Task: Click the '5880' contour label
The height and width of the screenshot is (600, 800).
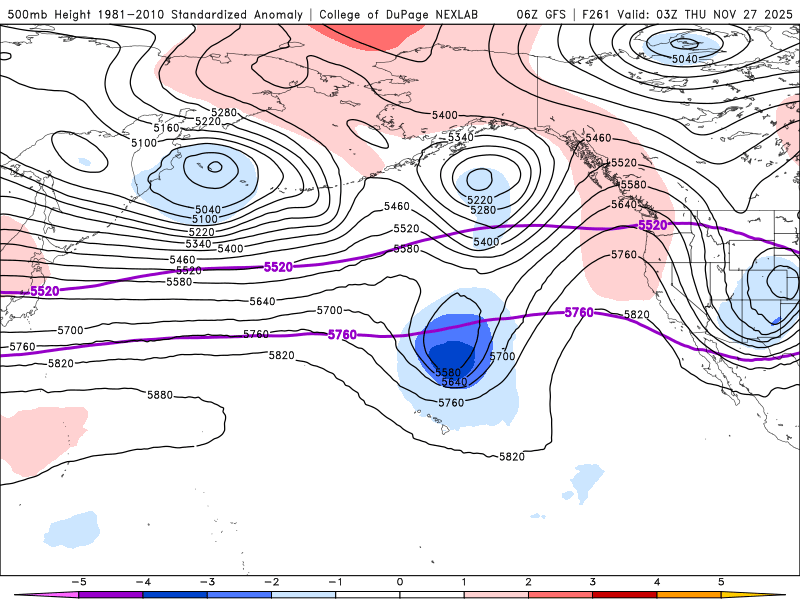Action: click(x=160, y=395)
